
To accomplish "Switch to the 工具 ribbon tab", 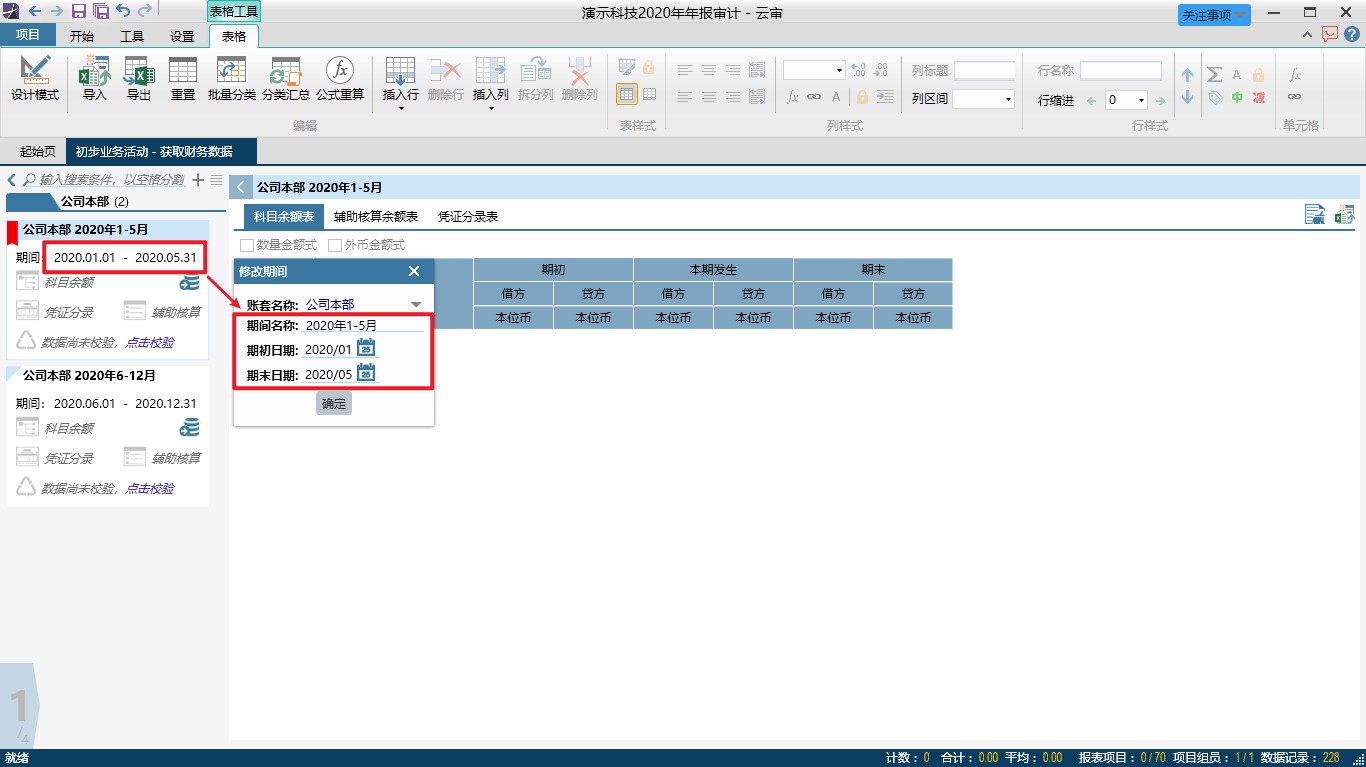I will (x=132, y=37).
